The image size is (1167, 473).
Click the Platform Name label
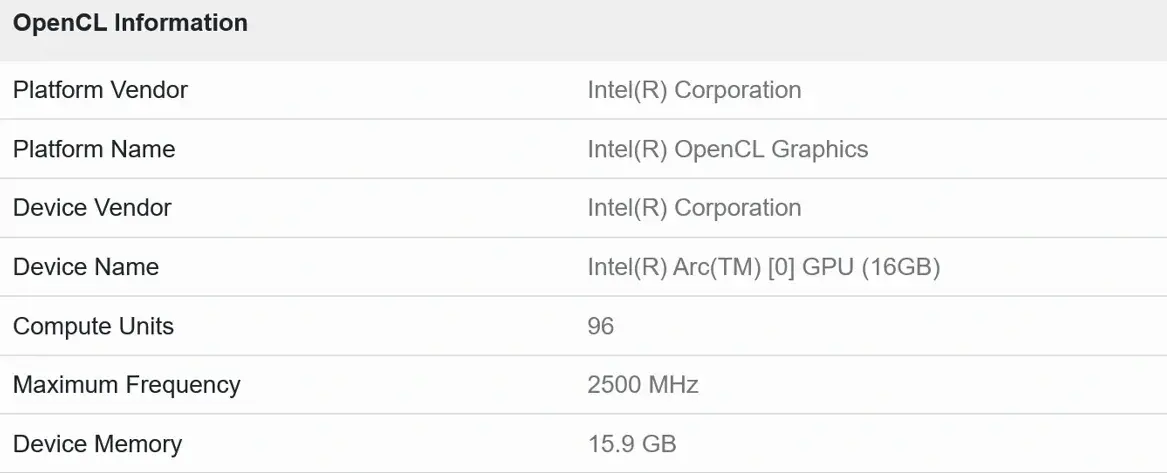click(x=94, y=149)
